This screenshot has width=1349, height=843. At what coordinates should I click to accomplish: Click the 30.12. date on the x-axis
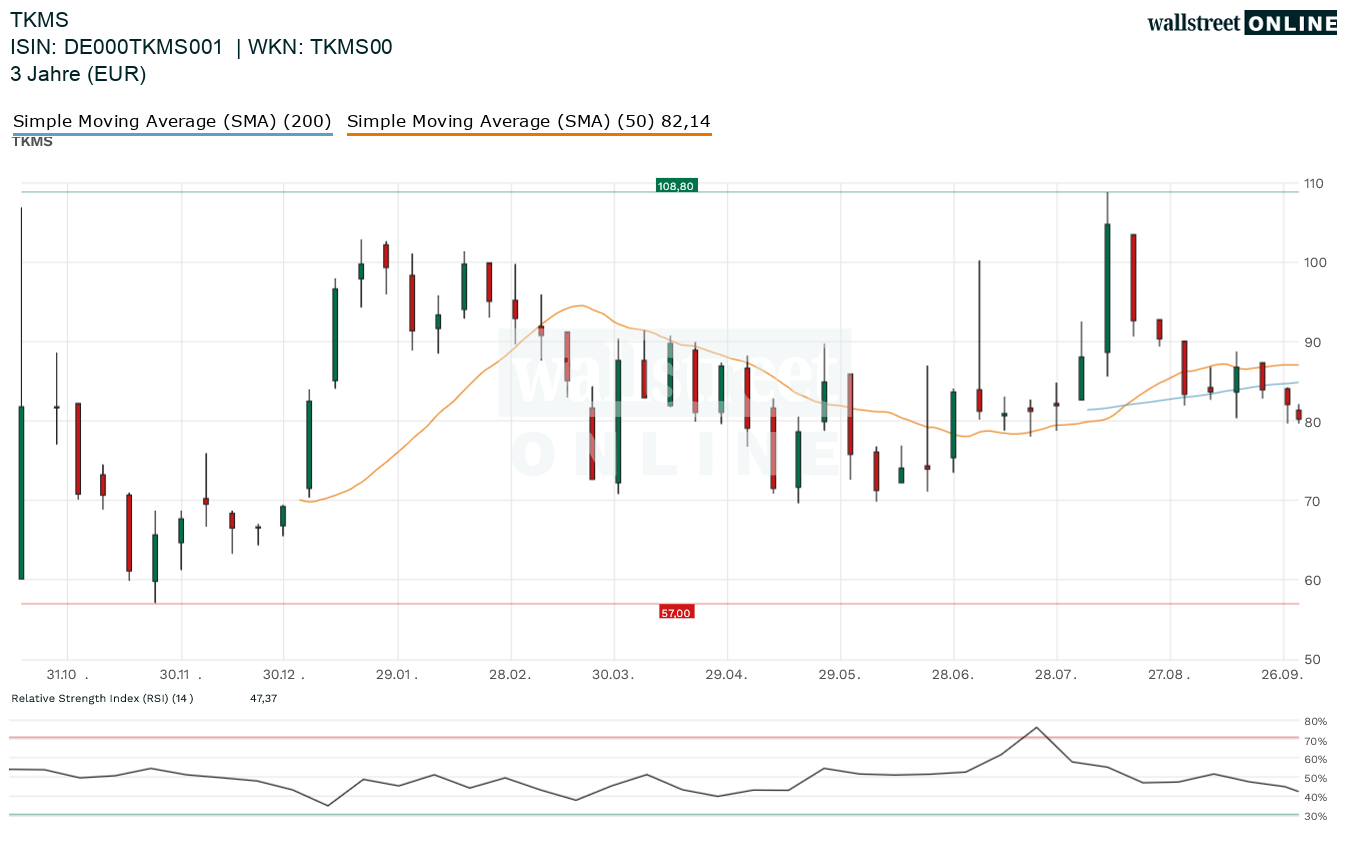(283, 675)
